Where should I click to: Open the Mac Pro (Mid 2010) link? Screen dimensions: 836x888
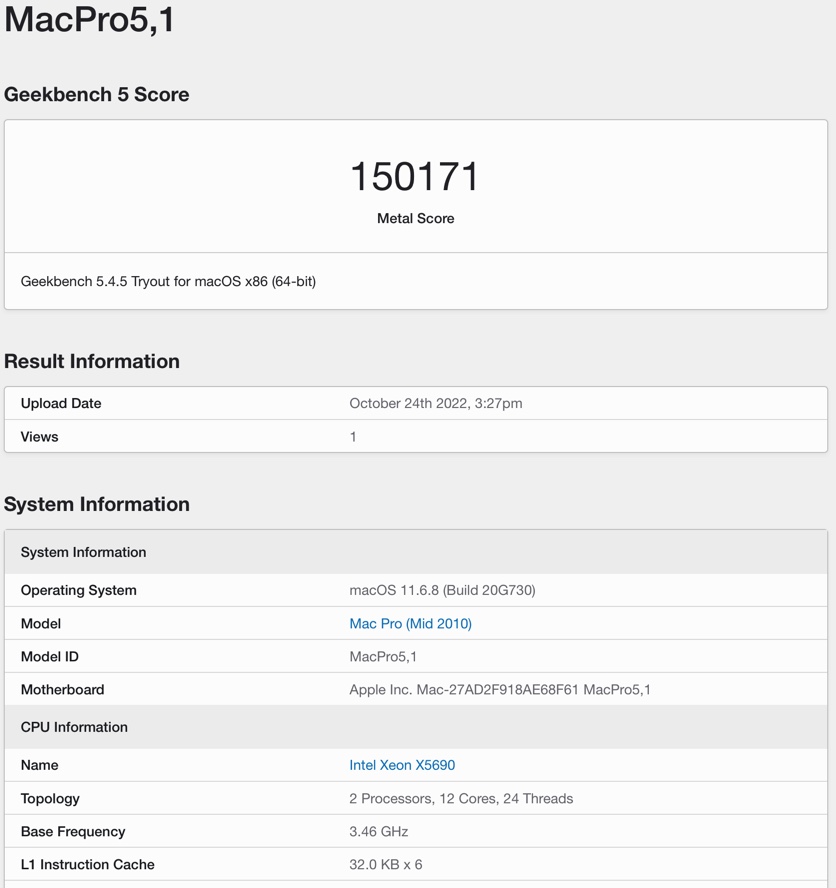410,624
